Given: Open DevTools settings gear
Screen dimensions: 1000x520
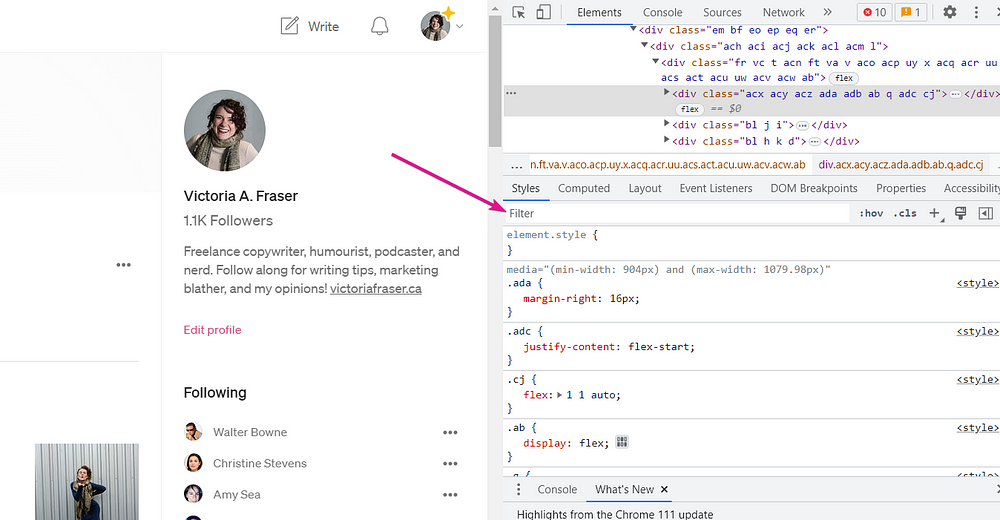Looking at the screenshot, I should [x=949, y=12].
